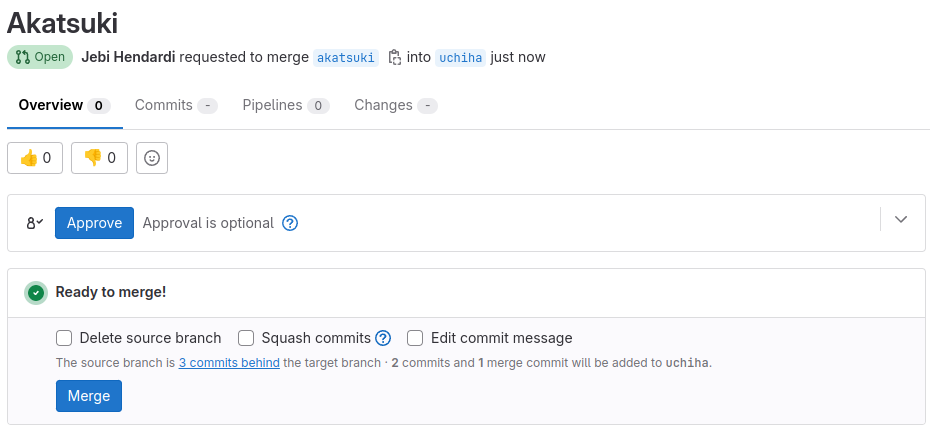Image resolution: width=930 pixels, height=436 pixels.
Task: Switch to the Commits tab
Action: point(175,105)
